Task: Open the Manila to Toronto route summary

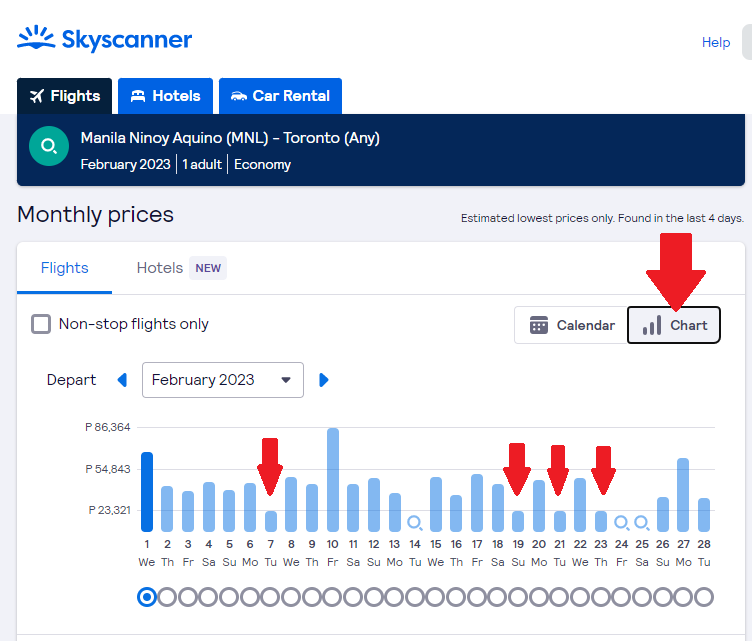Action: coord(381,150)
